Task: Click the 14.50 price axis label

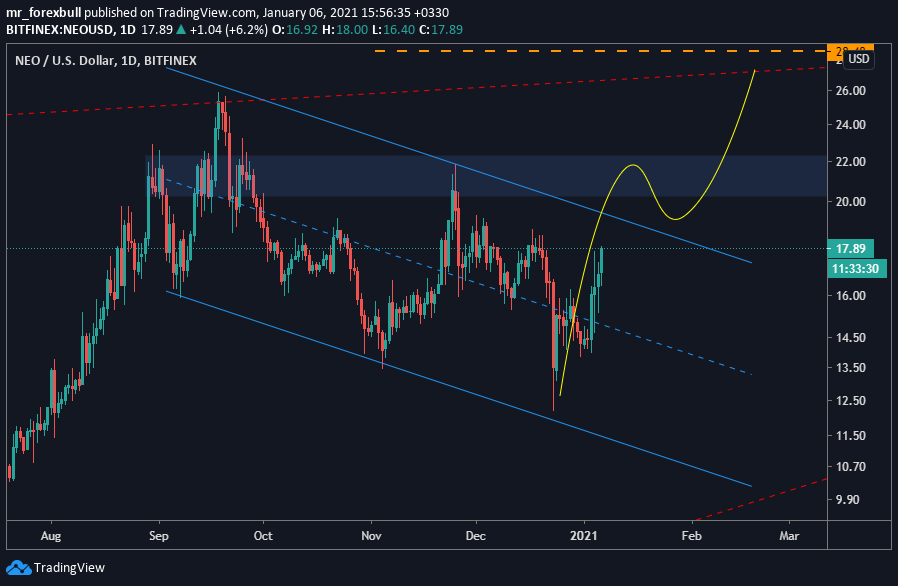Action: point(850,337)
